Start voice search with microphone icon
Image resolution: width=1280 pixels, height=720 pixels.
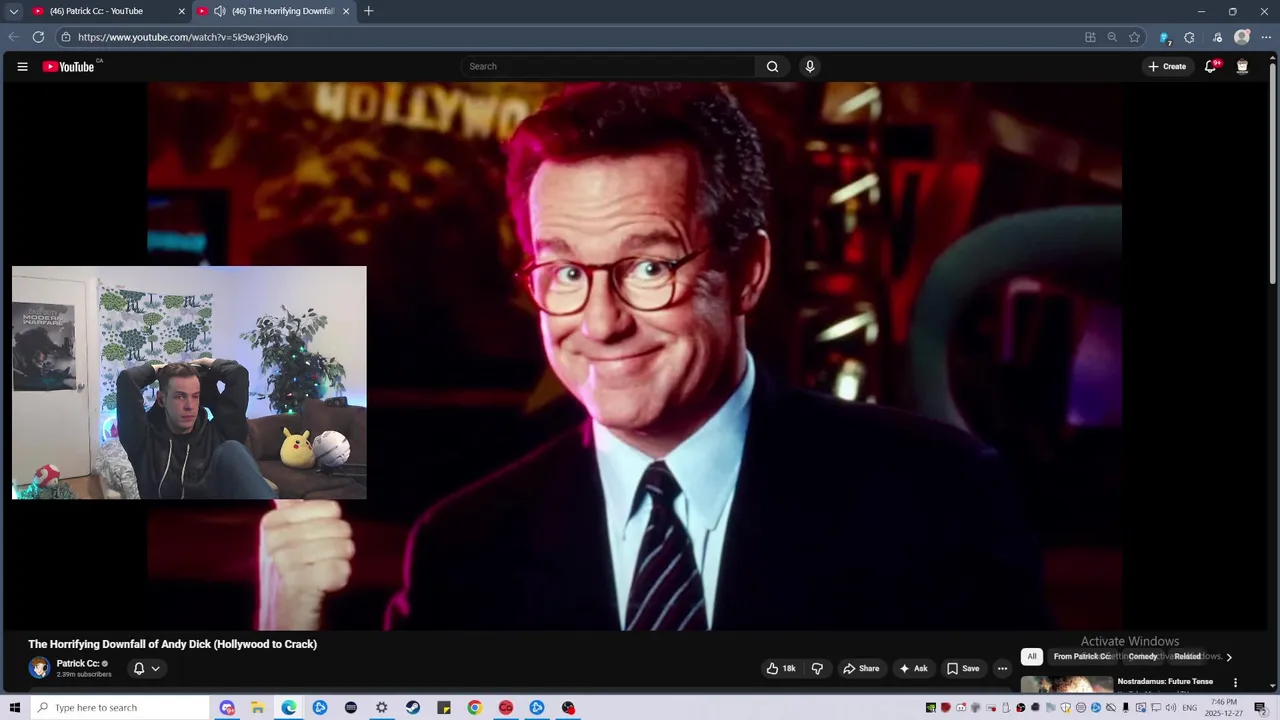point(810,67)
